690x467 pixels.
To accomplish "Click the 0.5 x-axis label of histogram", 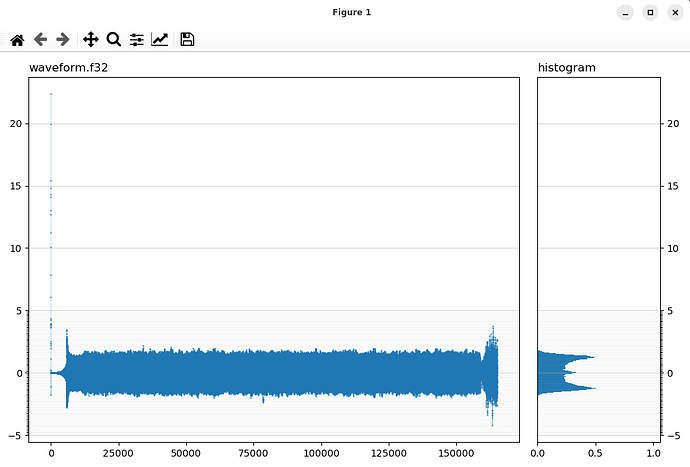I will pyautogui.click(x=595, y=453).
